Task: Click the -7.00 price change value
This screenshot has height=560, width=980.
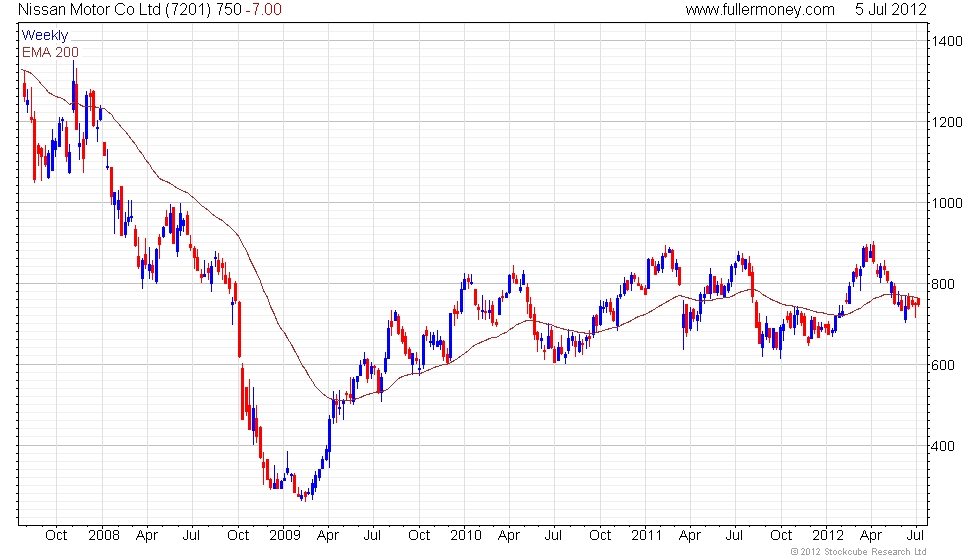Action: coord(263,10)
